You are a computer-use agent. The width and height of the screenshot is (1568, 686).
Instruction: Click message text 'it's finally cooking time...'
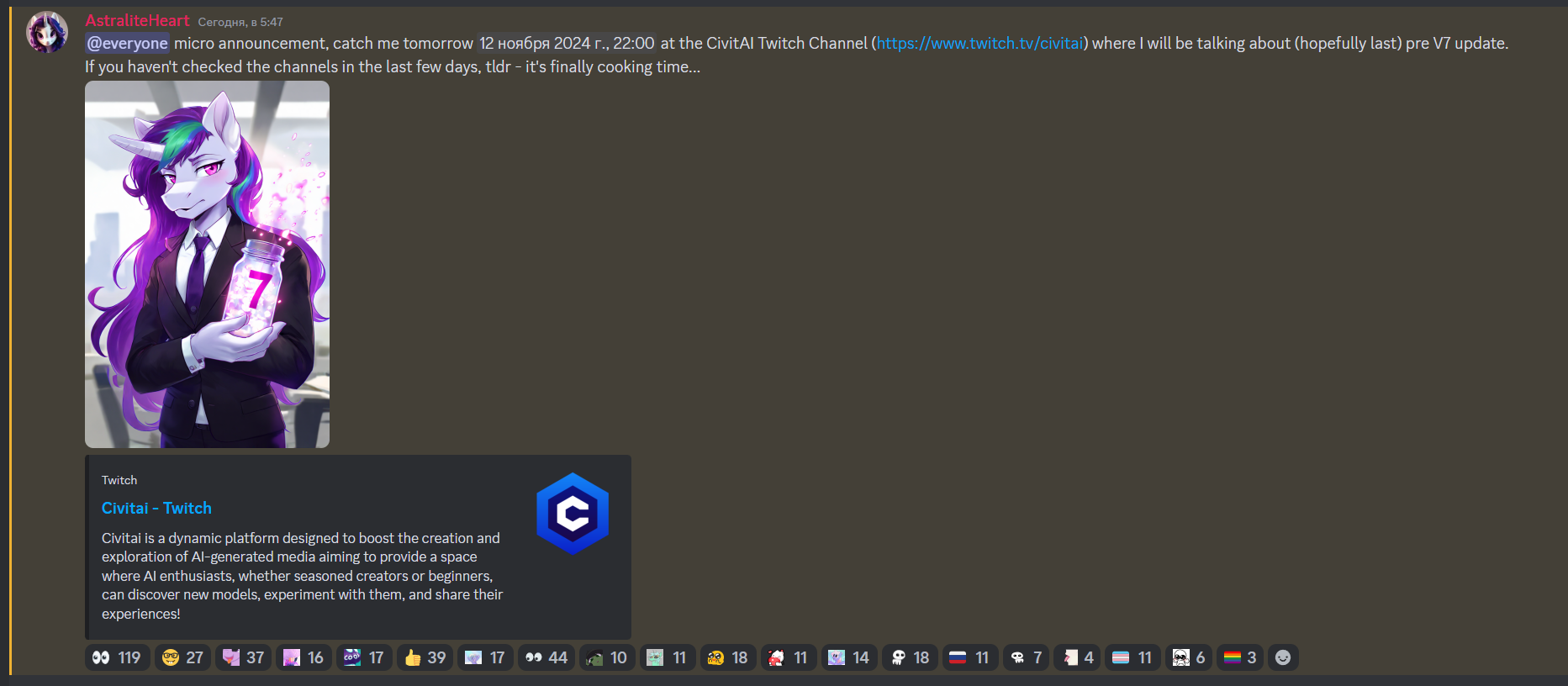pos(613,66)
